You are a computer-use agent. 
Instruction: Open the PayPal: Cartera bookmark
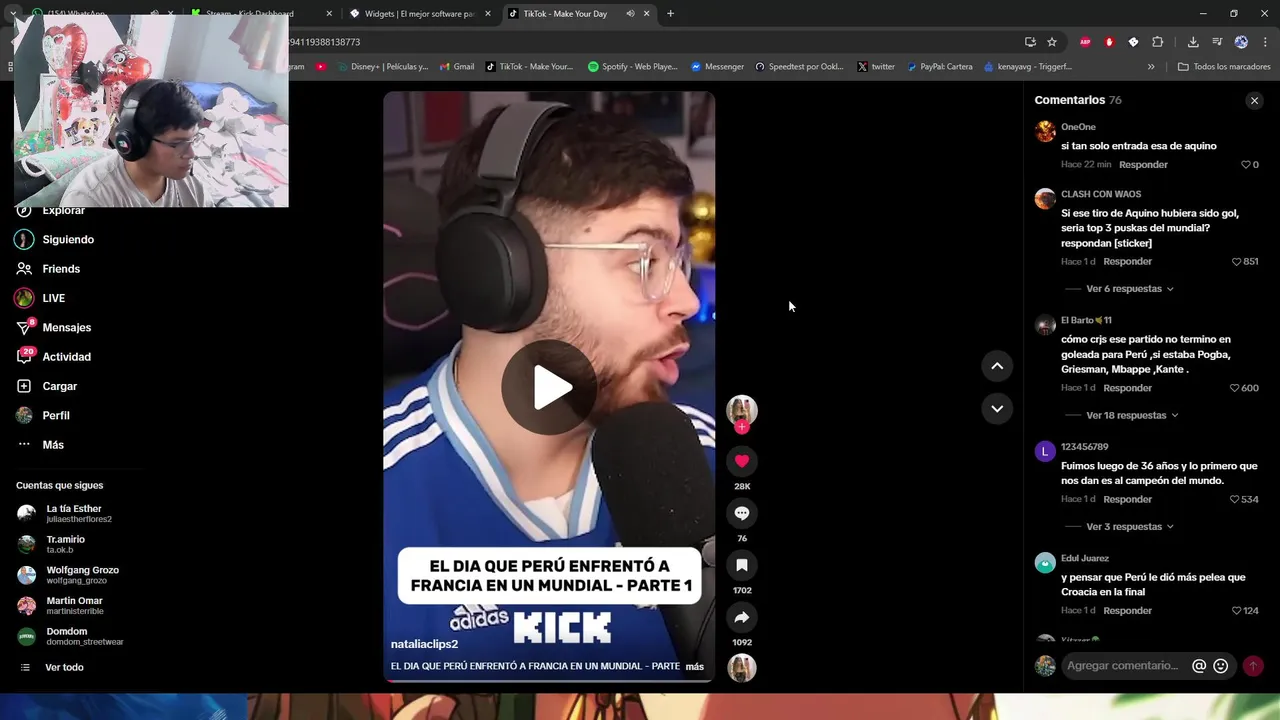click(940, 67)
